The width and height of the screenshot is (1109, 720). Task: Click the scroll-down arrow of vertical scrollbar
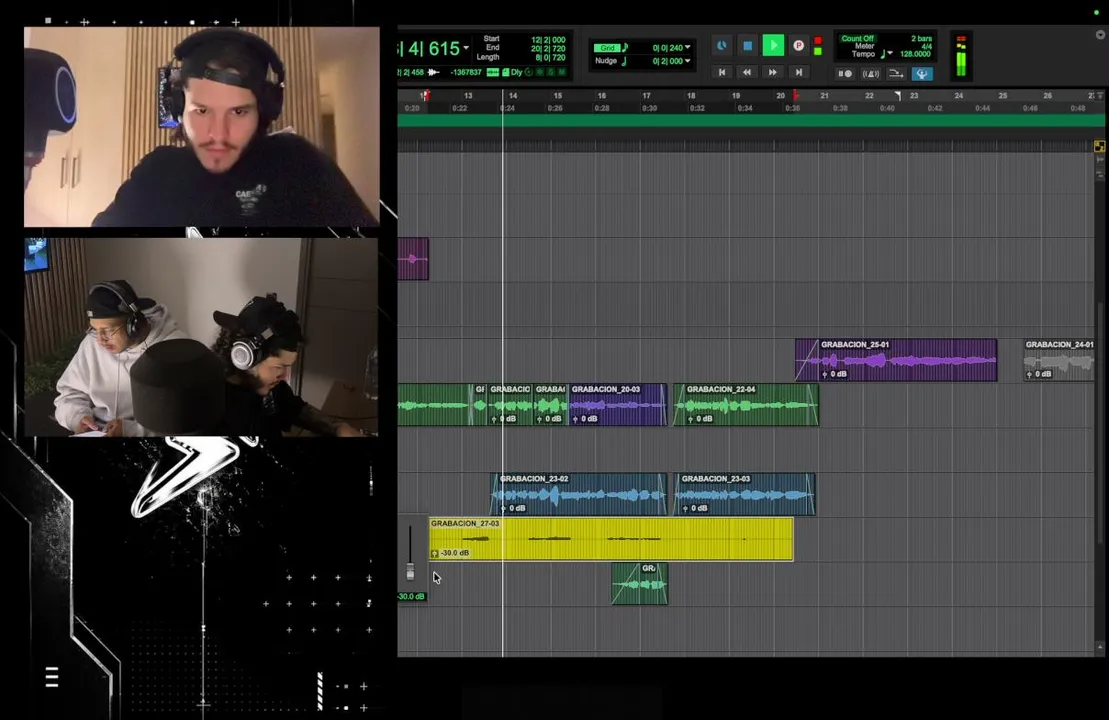1100,647
